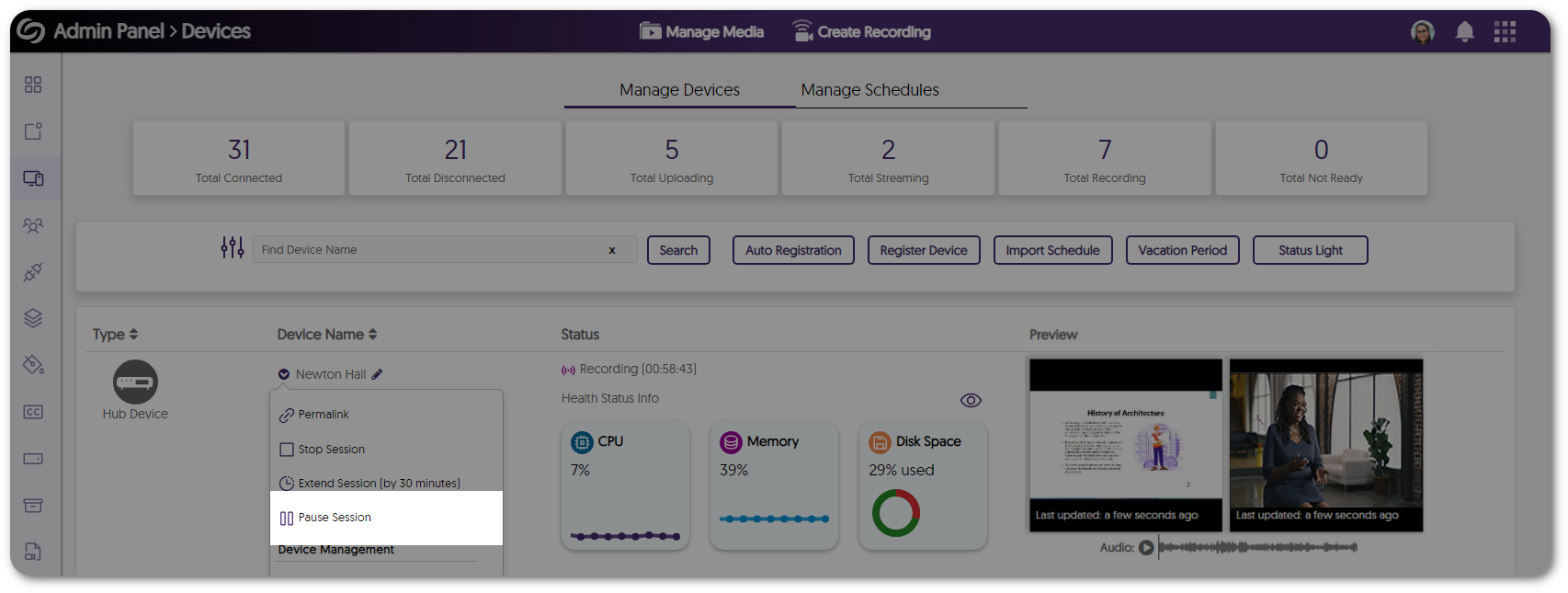Open the Users group icon in the sidebar
The image size is (1568, 593).
[x=33, y=225]
